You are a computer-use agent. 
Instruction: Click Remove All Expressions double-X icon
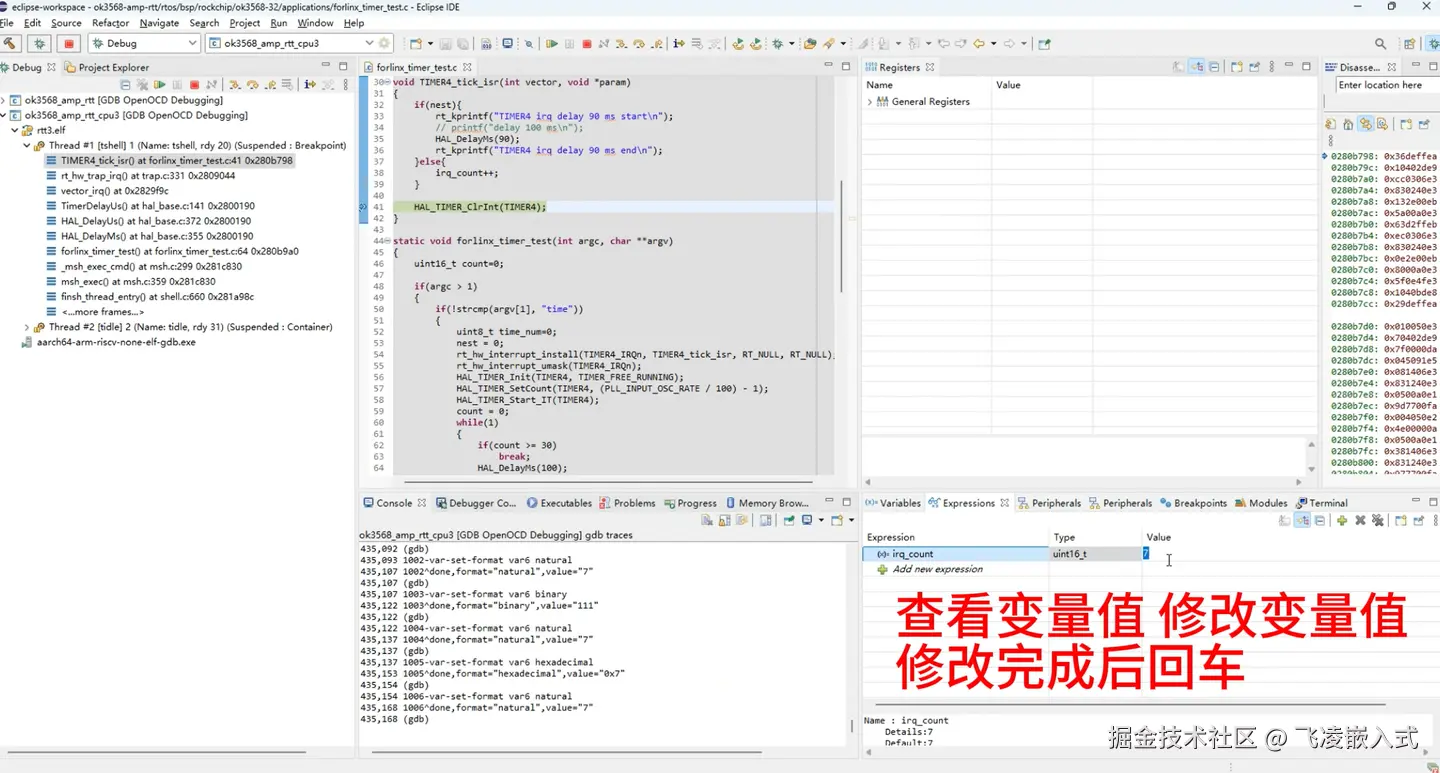tap(1377, 520)
